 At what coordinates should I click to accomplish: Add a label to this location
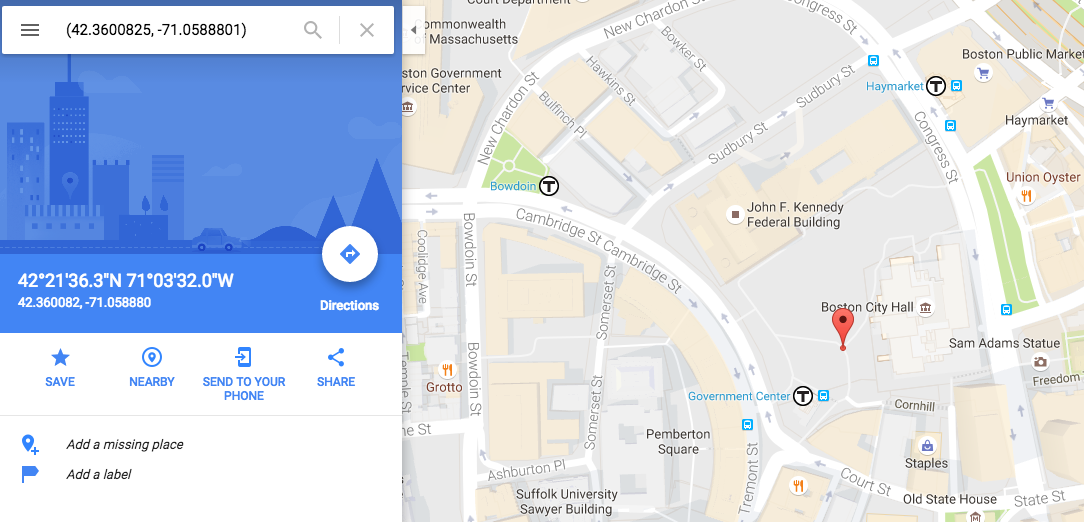click(98, 474)
